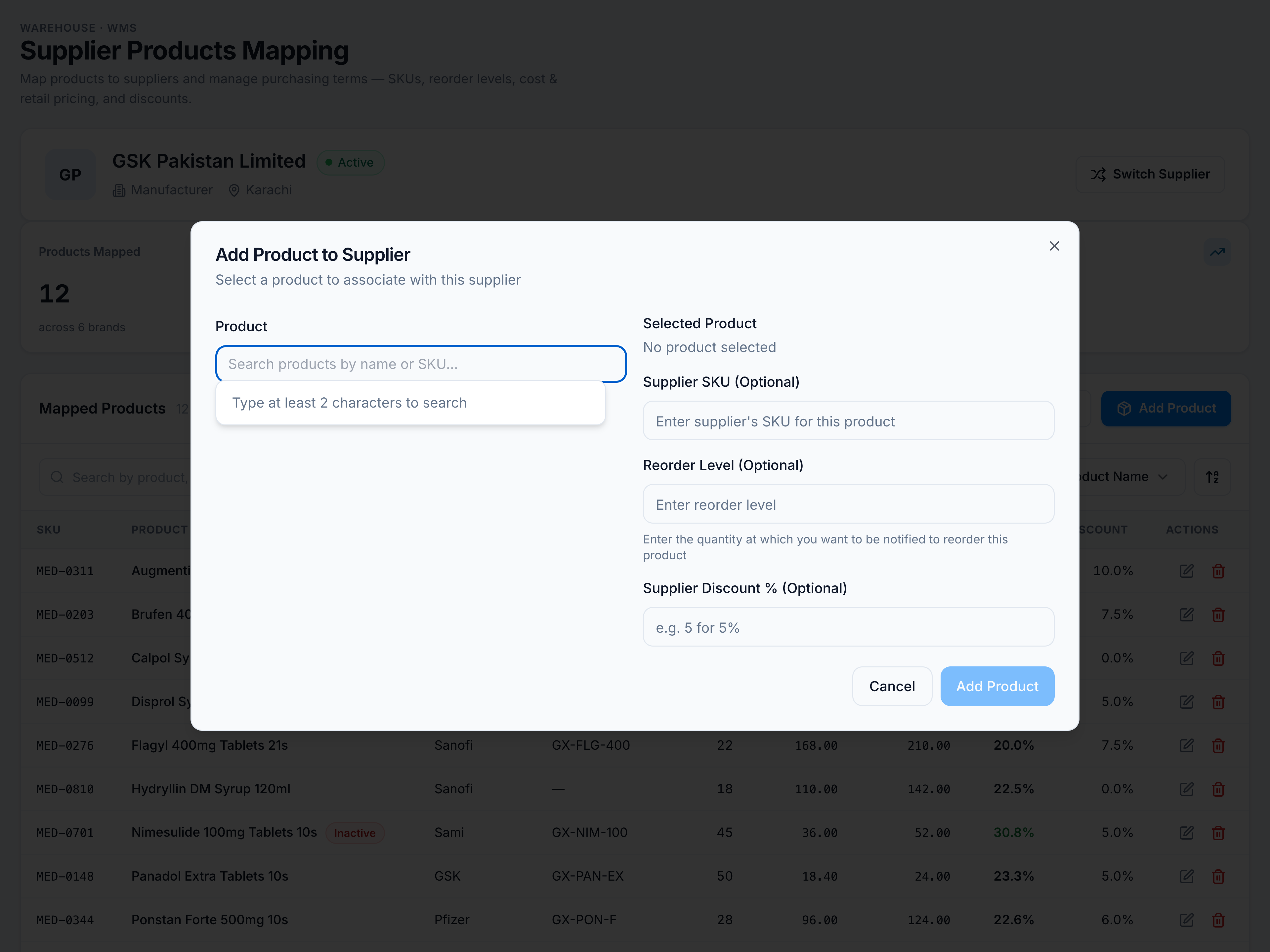Focus the Supplier SKU input
This screenshot has height=952, width=1270.
(x=848, y=421)
